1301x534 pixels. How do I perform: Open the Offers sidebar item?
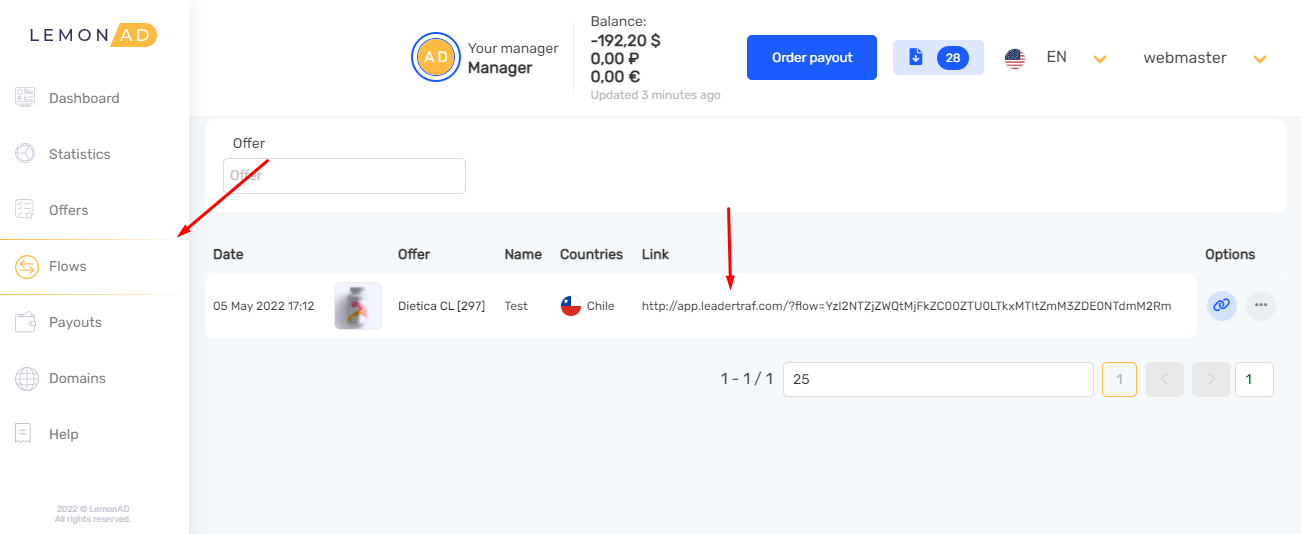68,210
